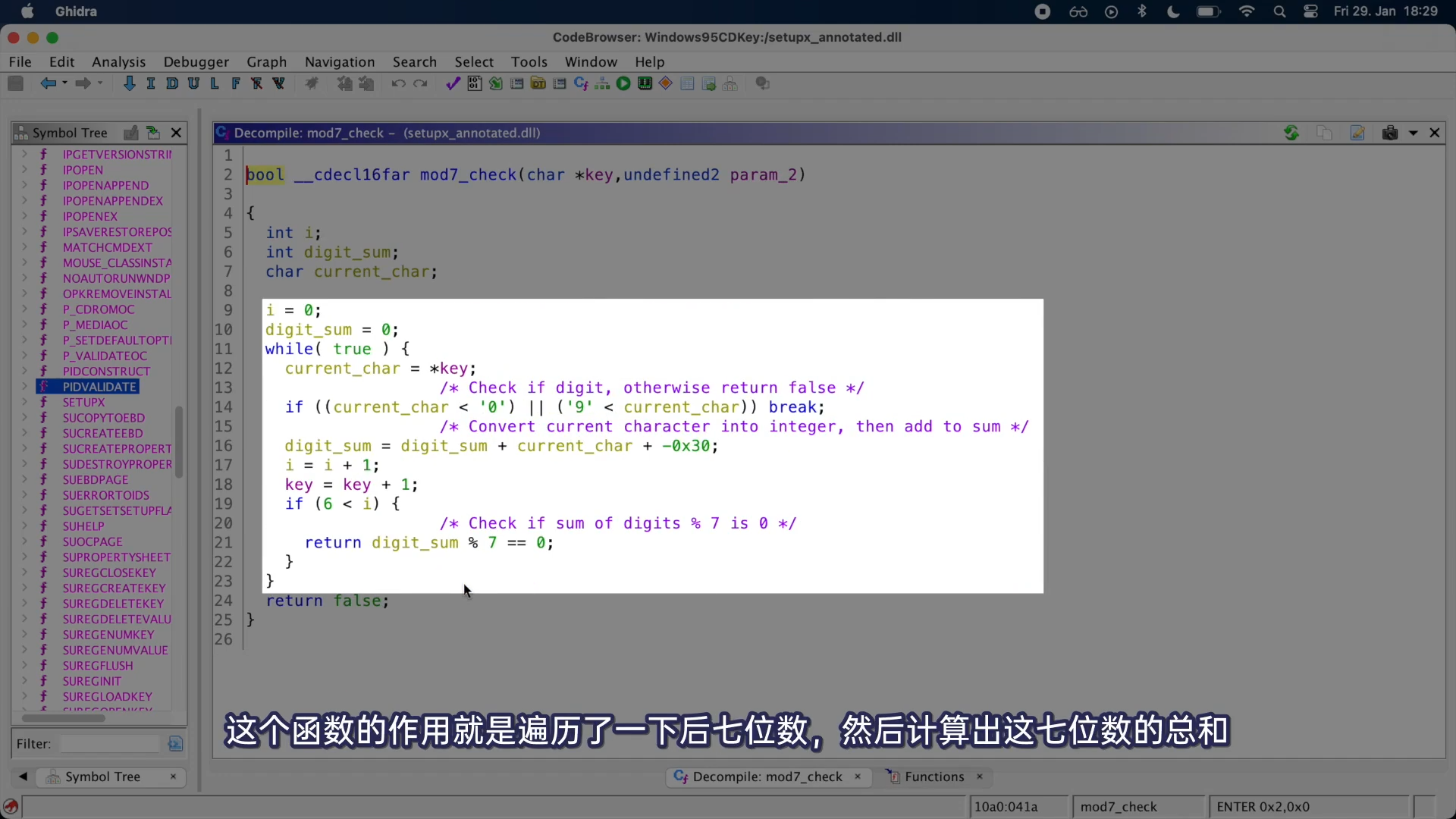
Task: Click the Symbol Tree green arrow header icon
Action: (153, 133)
